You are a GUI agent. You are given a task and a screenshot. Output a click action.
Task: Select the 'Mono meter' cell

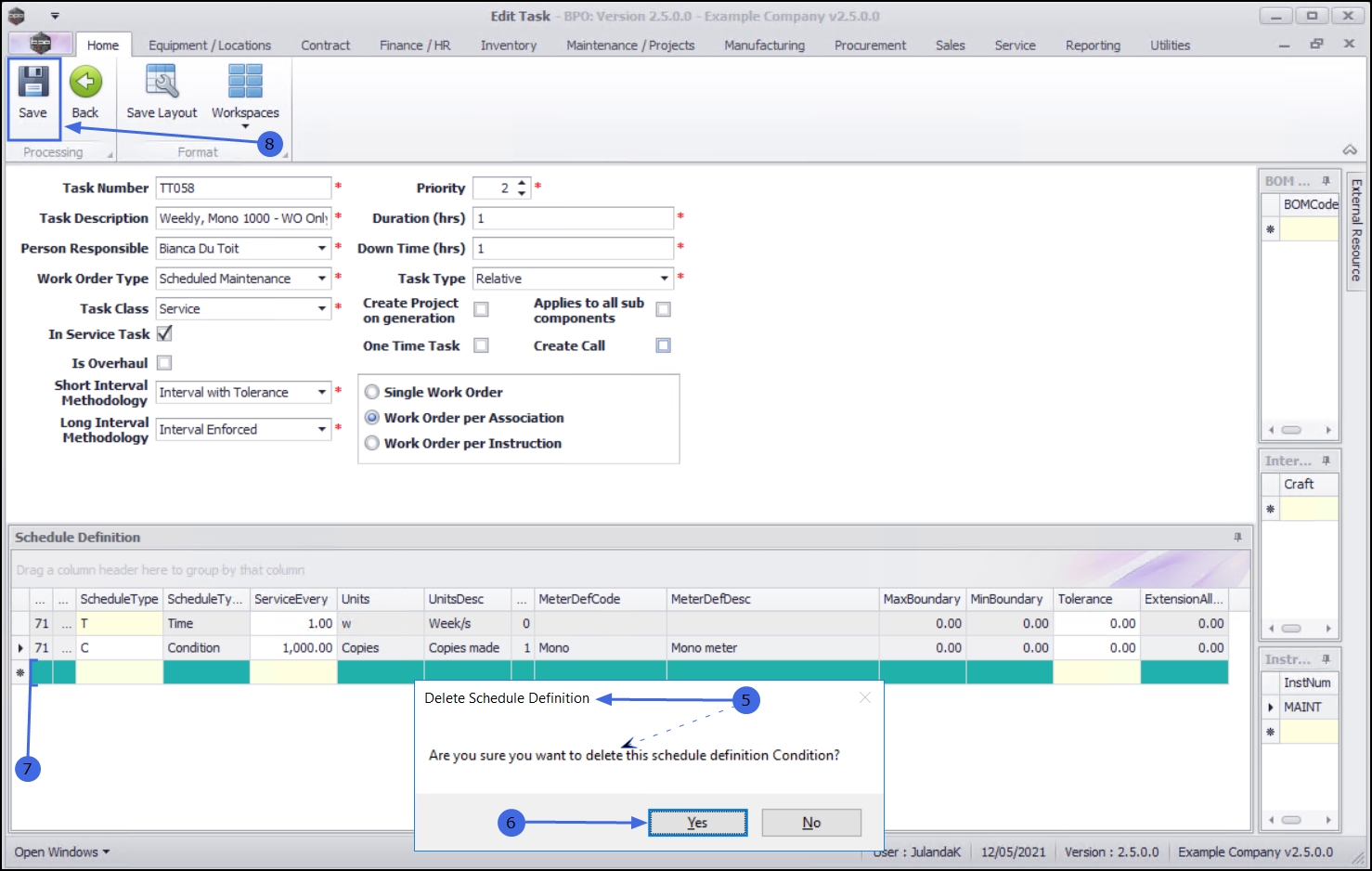pos(772,648)
